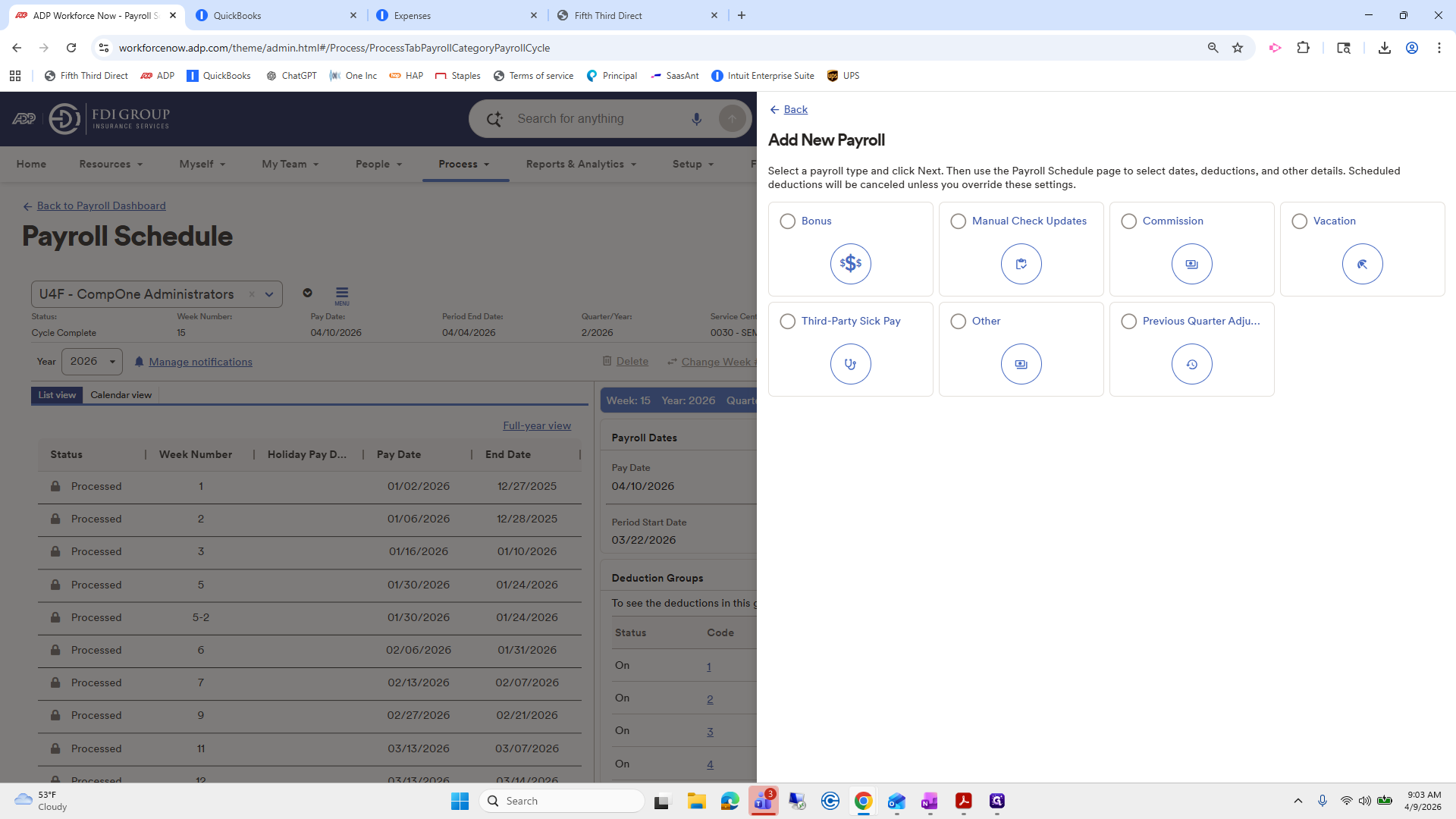The width and height of the screenshot is (1456, 819).
Task: Click the ADP logo
Action: (x=24, y=119)
